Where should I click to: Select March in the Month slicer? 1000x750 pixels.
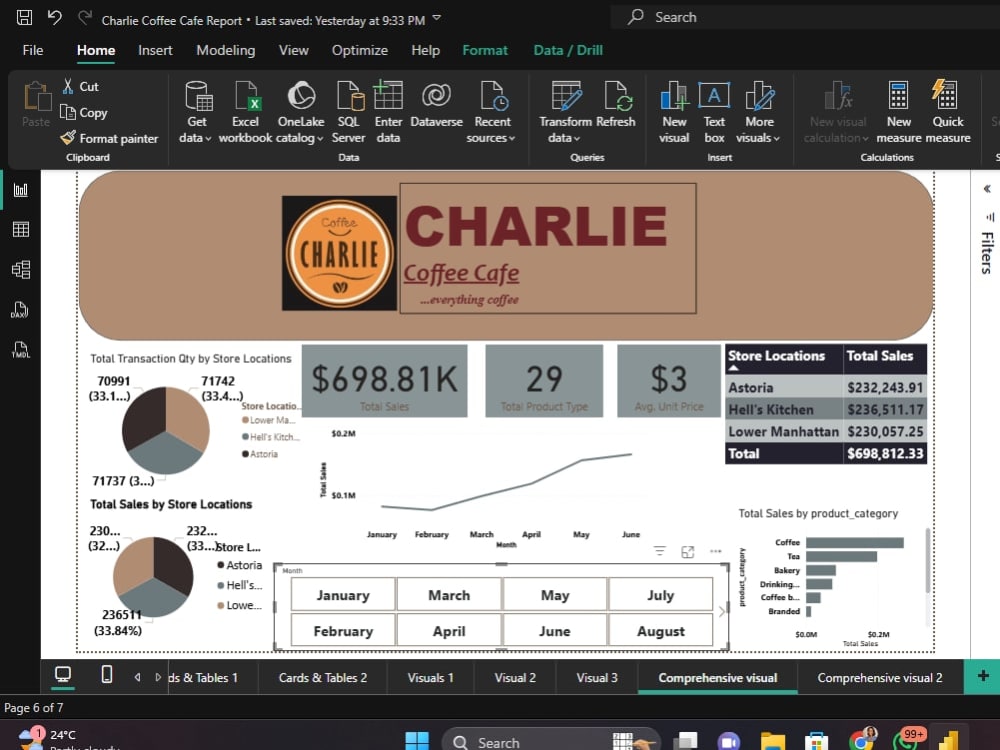click(x=449, y=595)
